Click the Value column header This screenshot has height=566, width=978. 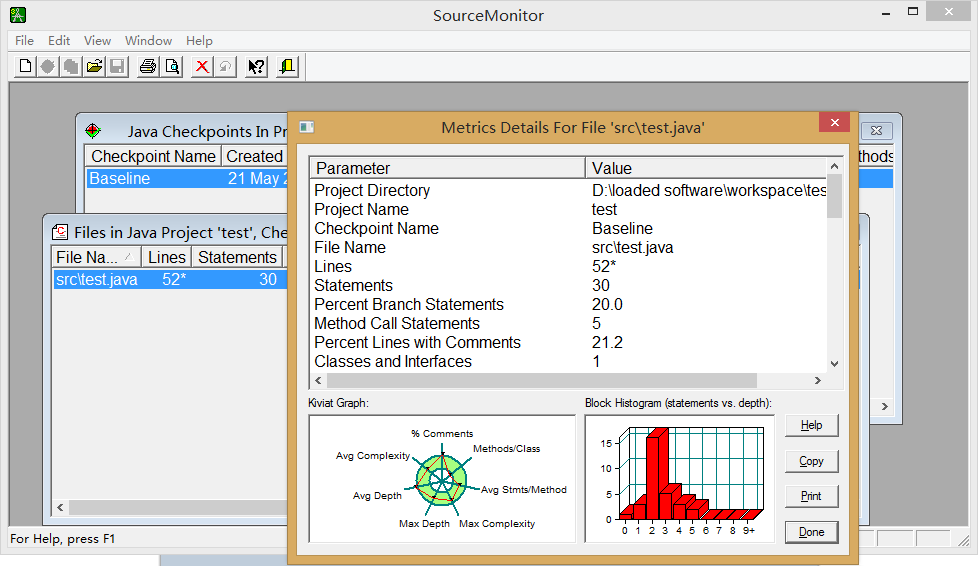coord(705,168)
